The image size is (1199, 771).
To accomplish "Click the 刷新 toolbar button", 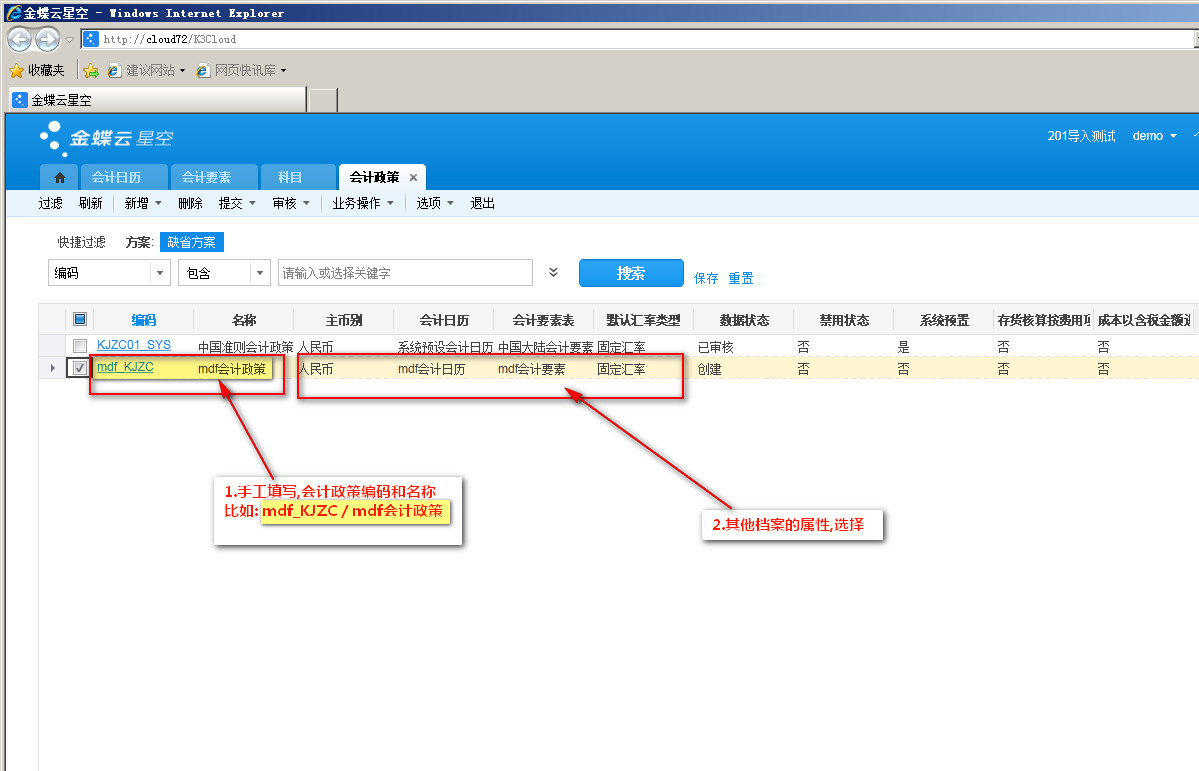I will point(90,203).
